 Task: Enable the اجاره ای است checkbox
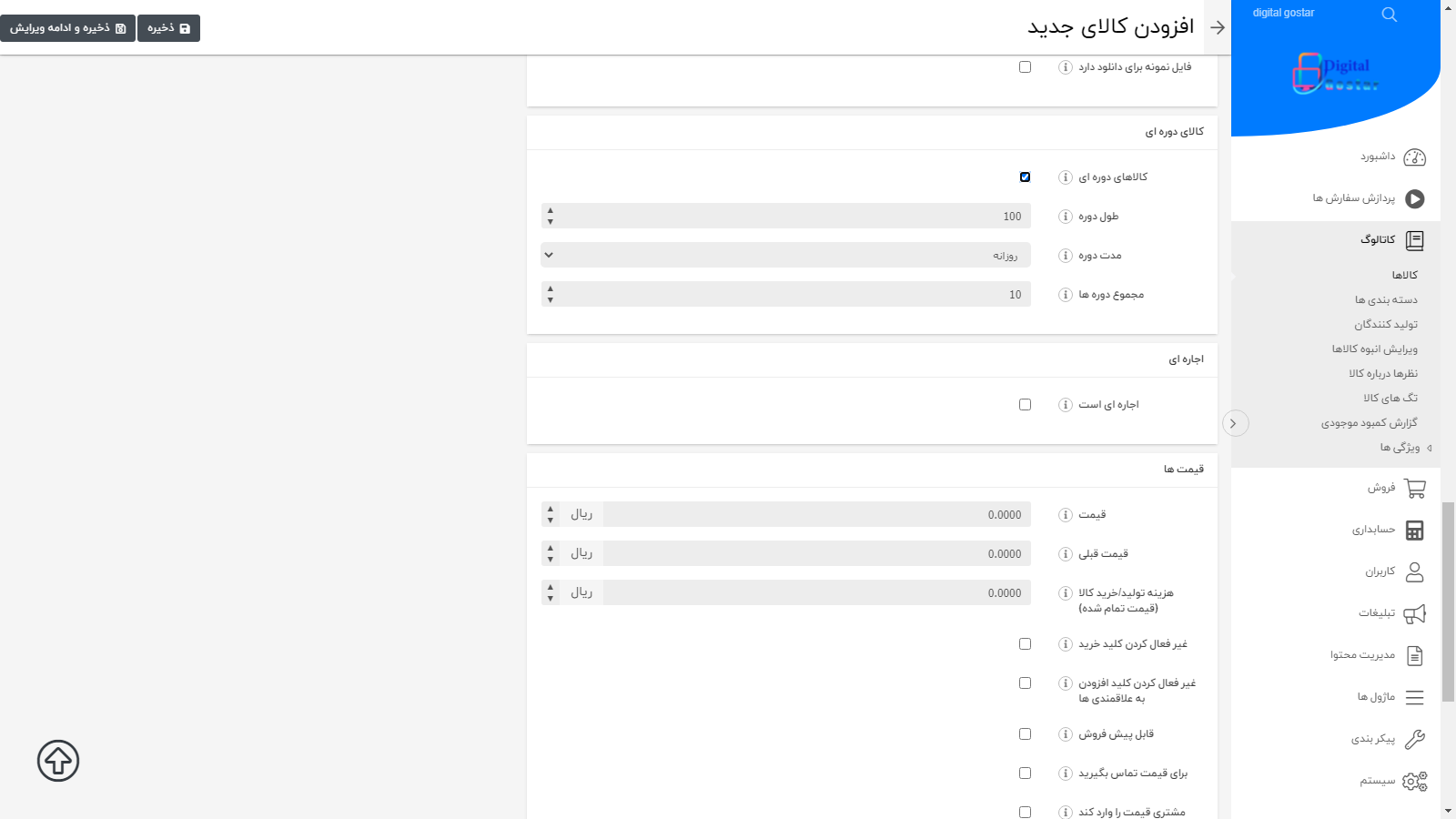pyautogui.click(x=1026, y=404)
